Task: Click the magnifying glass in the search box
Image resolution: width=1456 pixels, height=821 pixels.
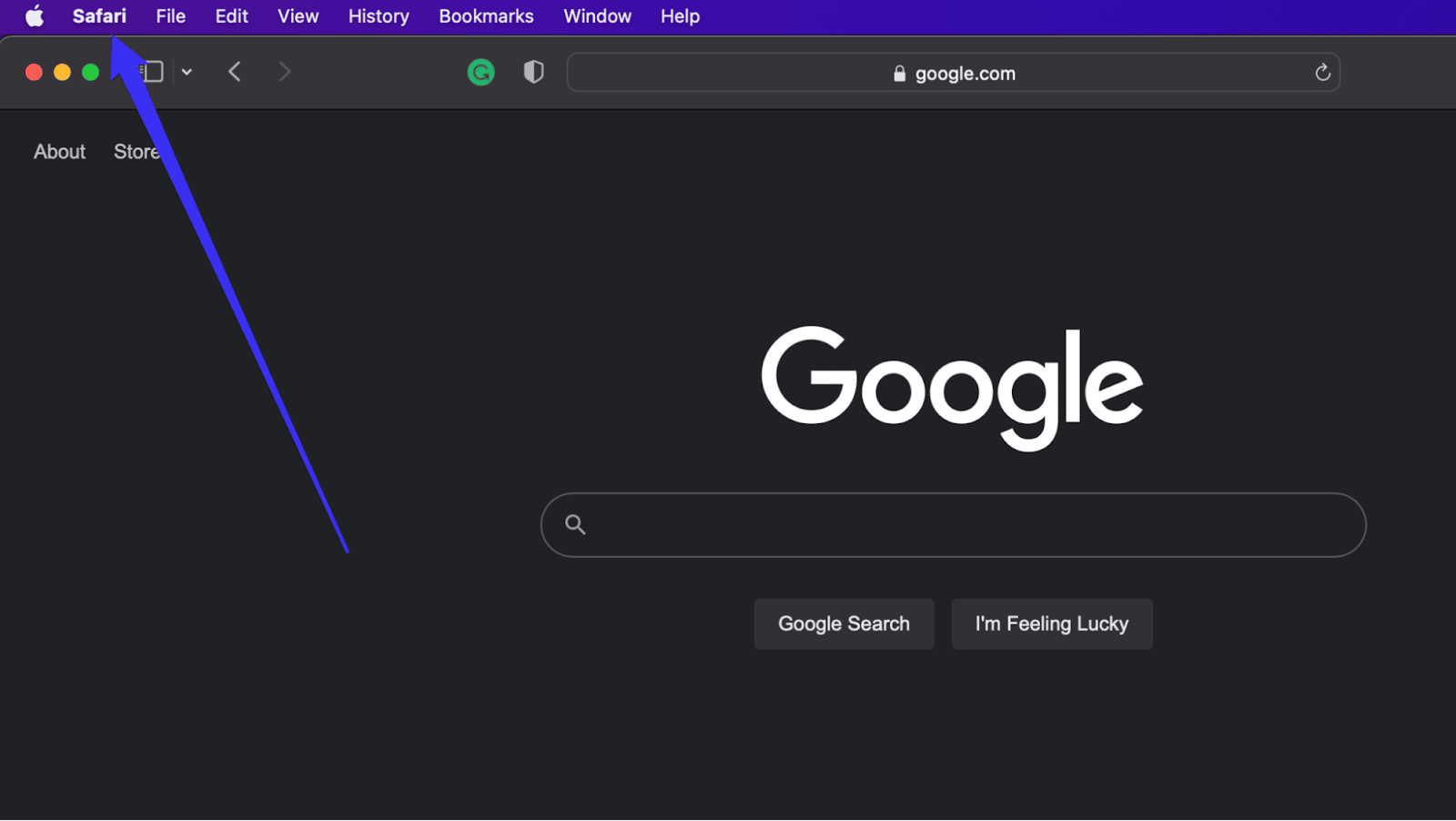Action: tap(576, 524)
